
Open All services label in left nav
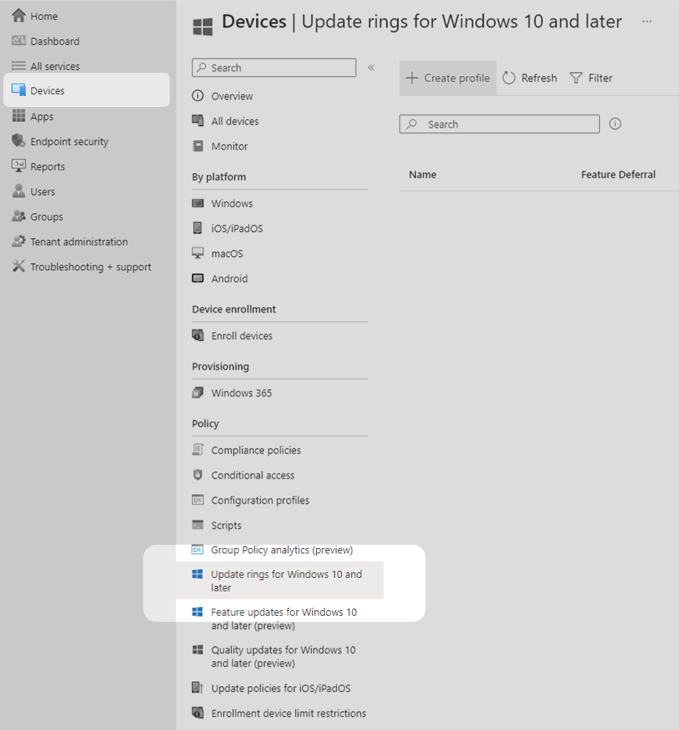click(x=55, y=66)
